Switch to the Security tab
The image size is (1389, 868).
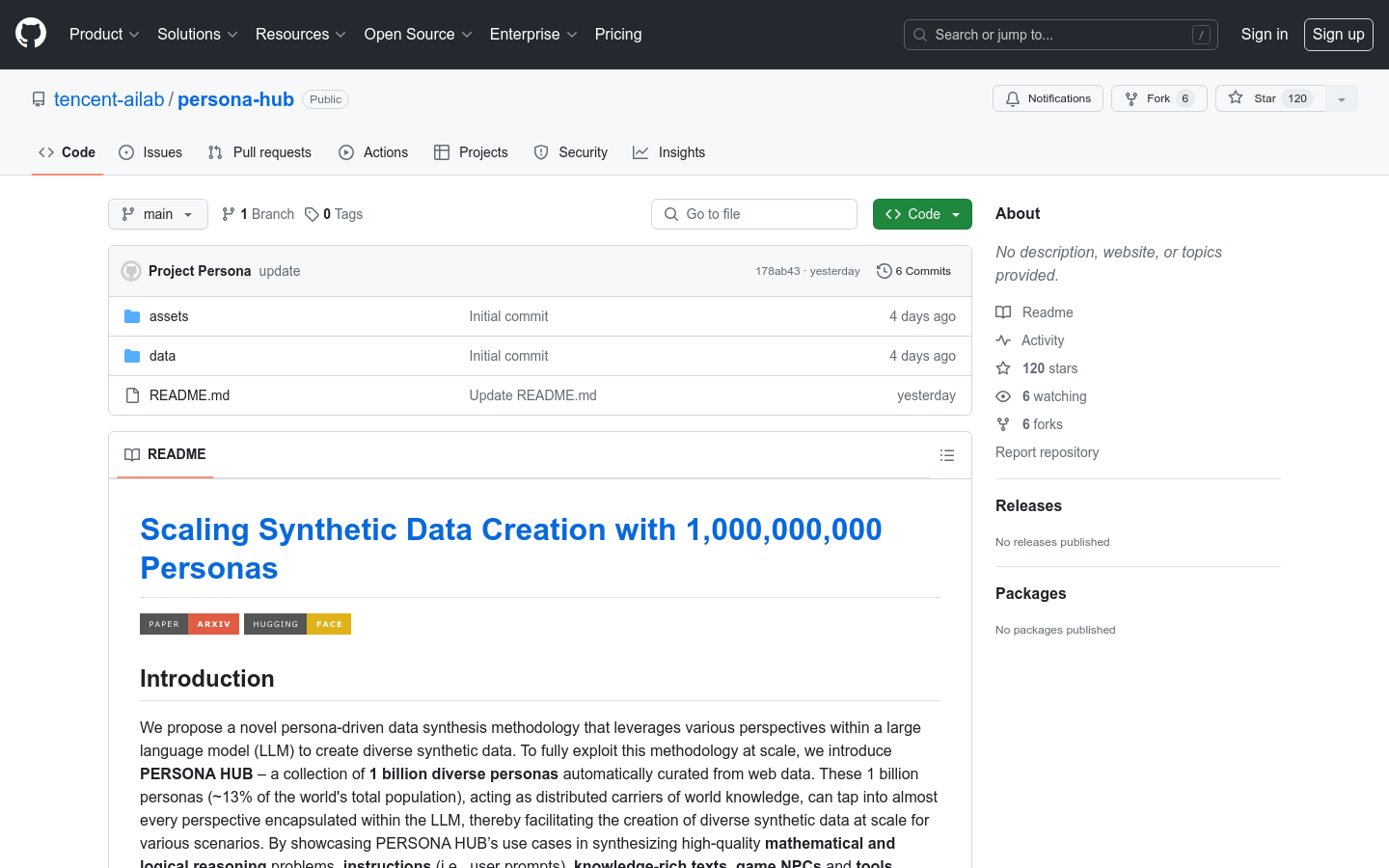[x=571, y=152]
